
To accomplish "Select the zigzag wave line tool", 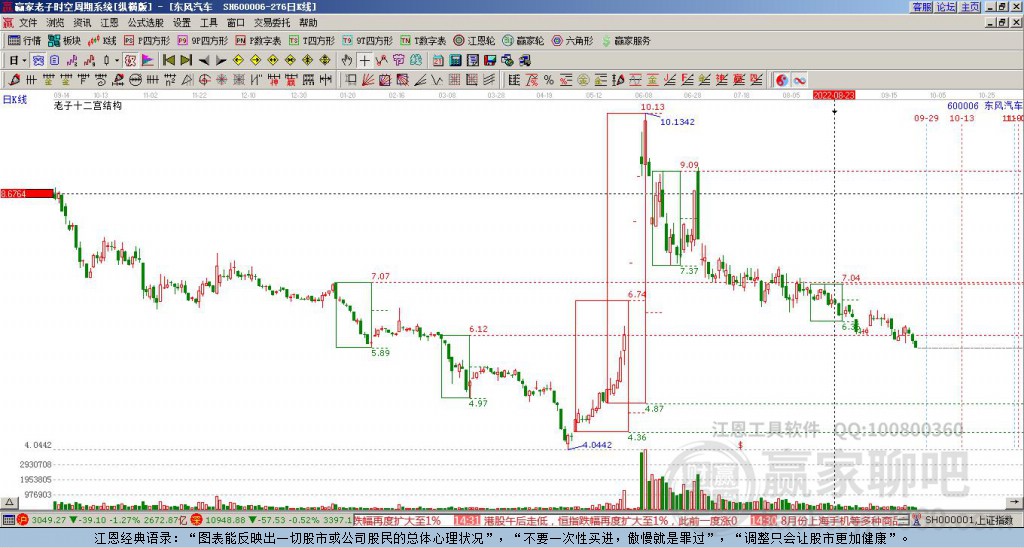I will [x=436, y=80].
